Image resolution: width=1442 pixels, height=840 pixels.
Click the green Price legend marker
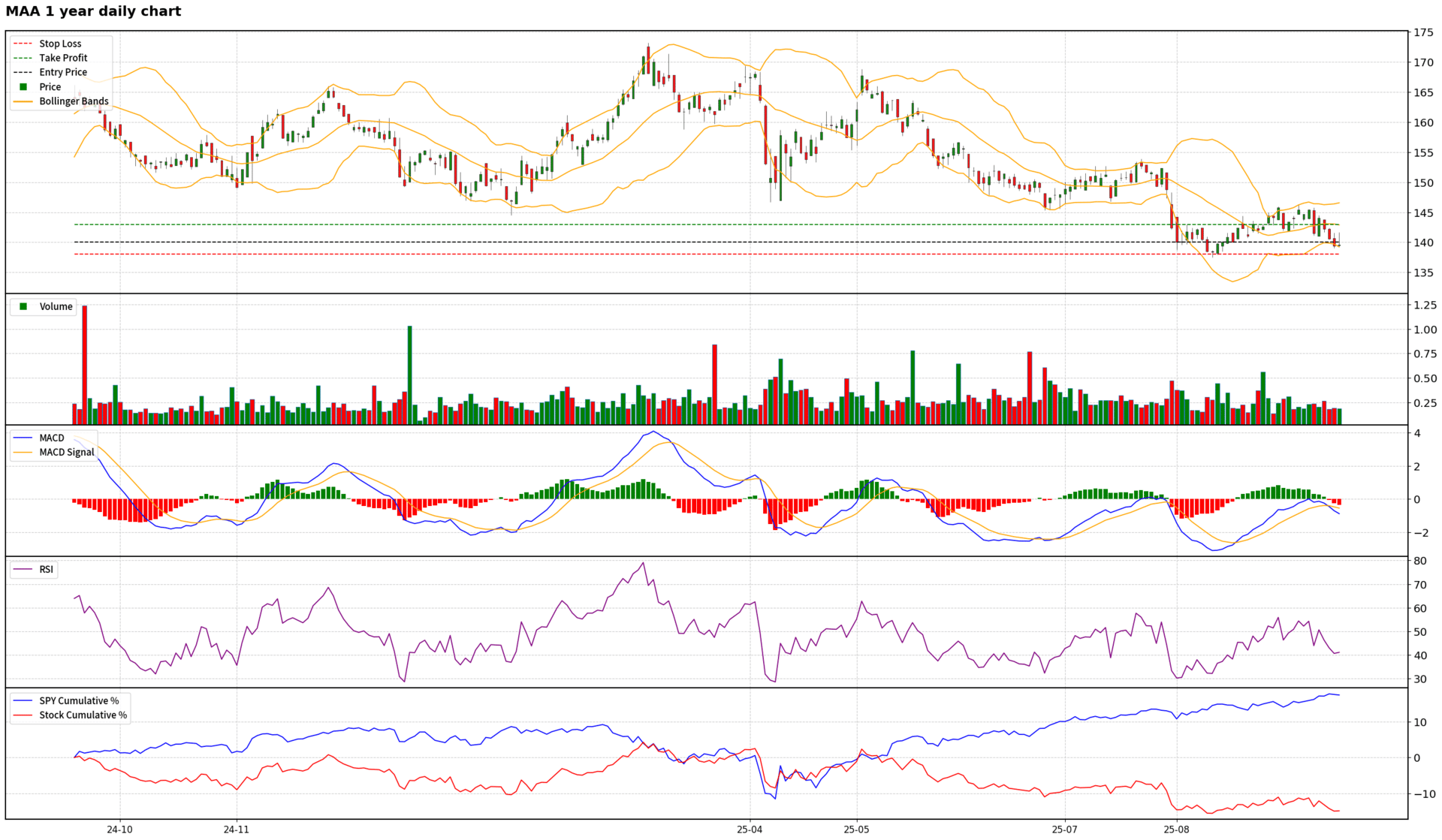23,87
